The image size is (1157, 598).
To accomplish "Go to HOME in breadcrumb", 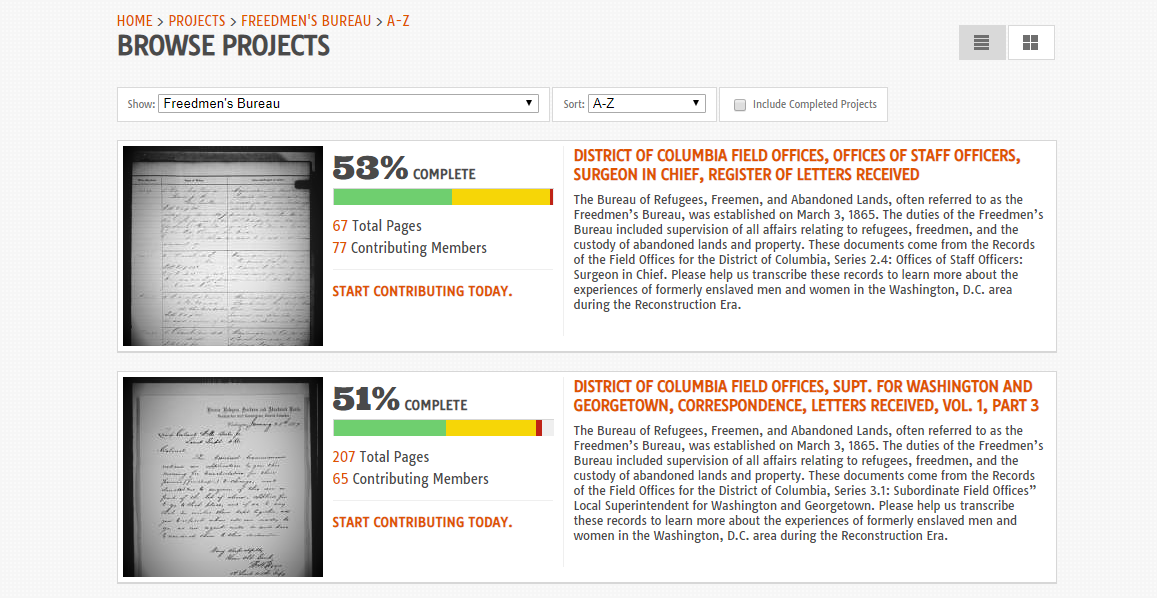I will [x=134, y=21].
